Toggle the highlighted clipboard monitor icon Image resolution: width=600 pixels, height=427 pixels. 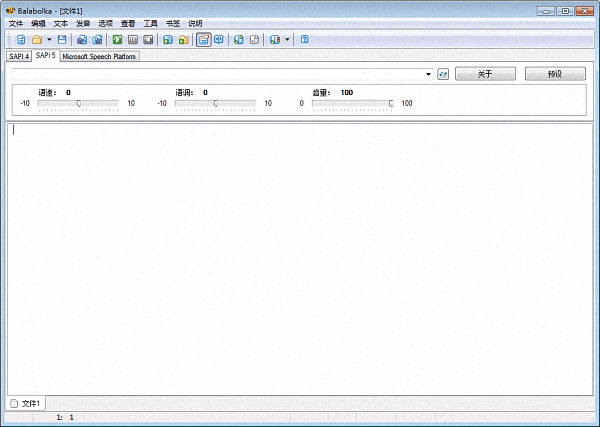tap(204, 39)
